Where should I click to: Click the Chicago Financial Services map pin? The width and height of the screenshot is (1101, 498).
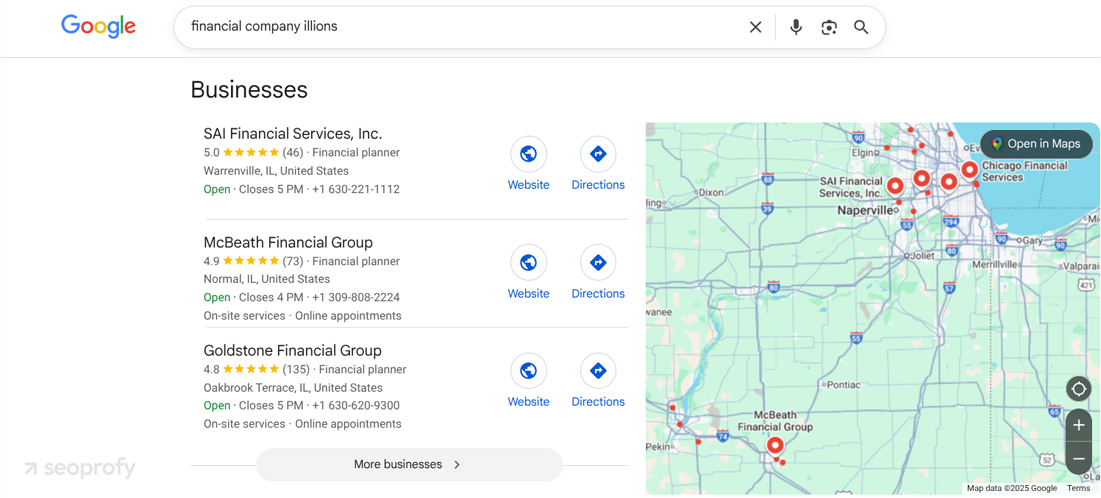pyautogui.click(x=970, y=170)
